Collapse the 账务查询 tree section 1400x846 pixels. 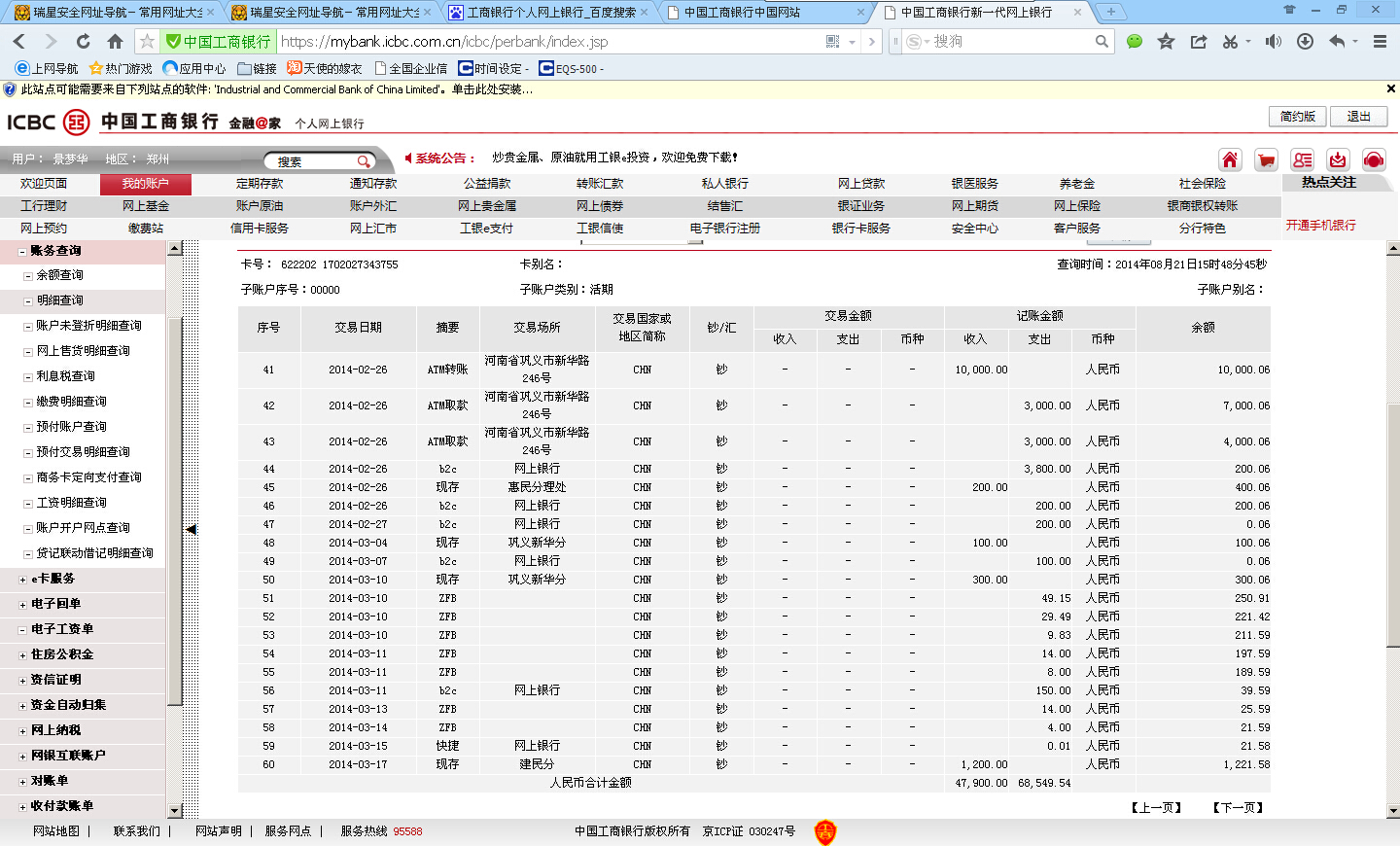[x=22, y=251]
